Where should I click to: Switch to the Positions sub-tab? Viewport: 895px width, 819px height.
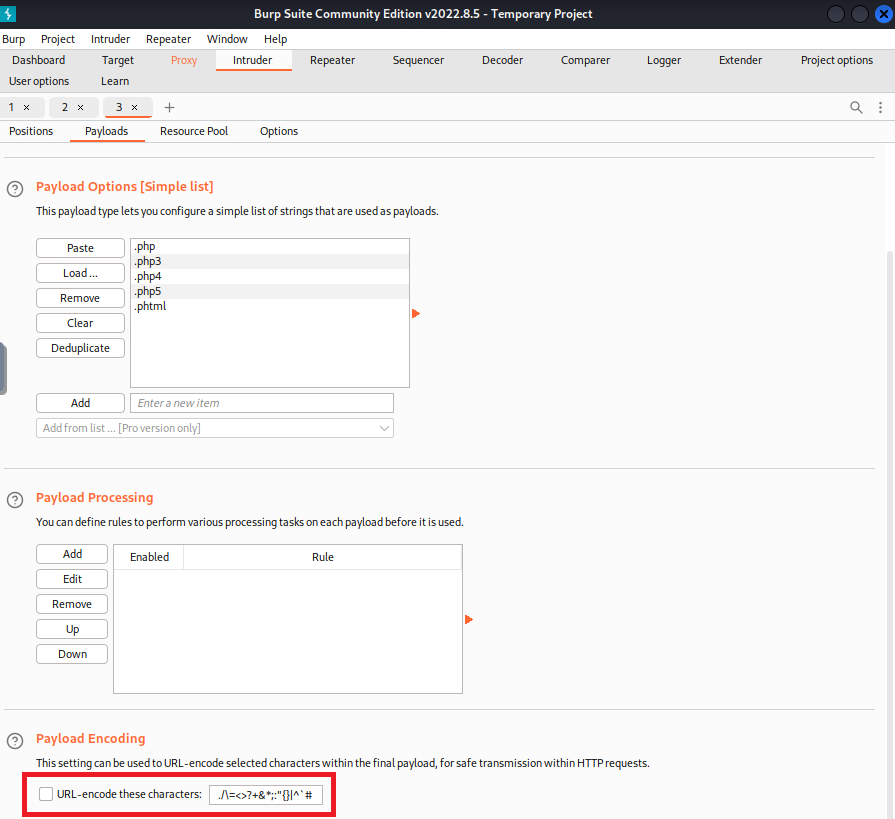[31, 131]
